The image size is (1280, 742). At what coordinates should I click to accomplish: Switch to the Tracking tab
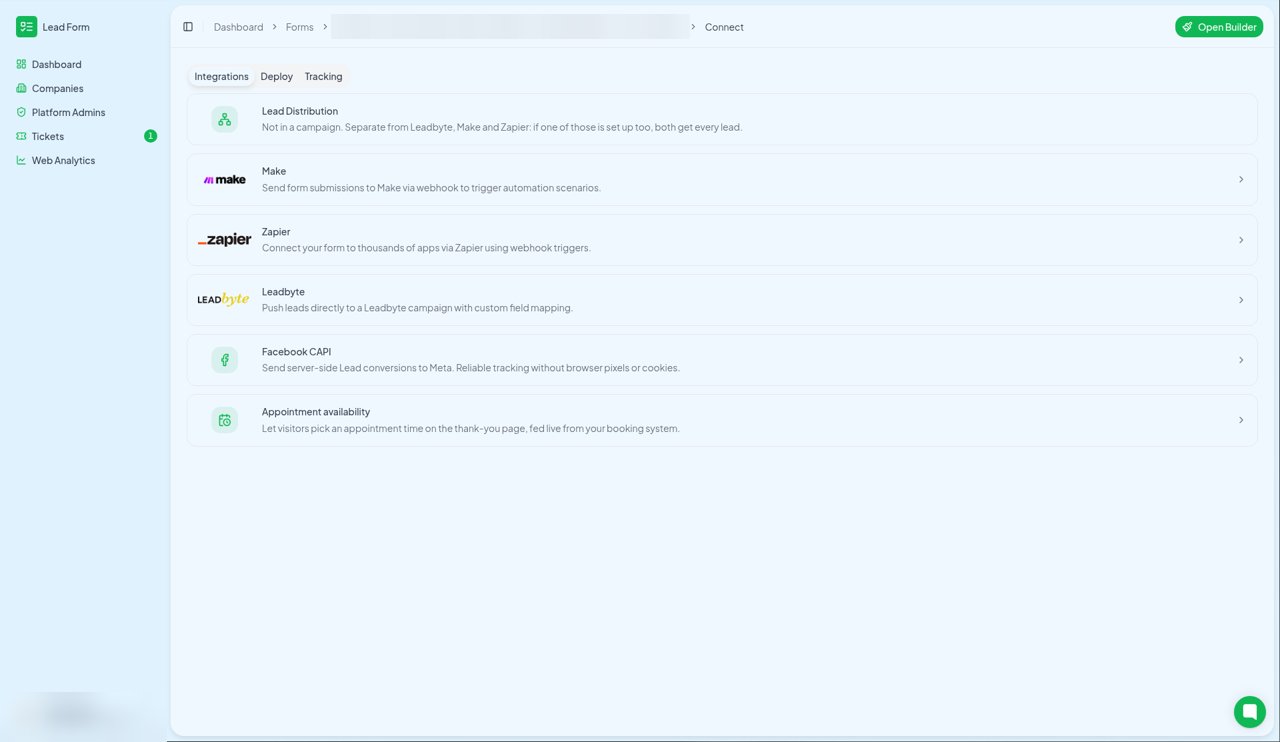[x=323, y=76]
